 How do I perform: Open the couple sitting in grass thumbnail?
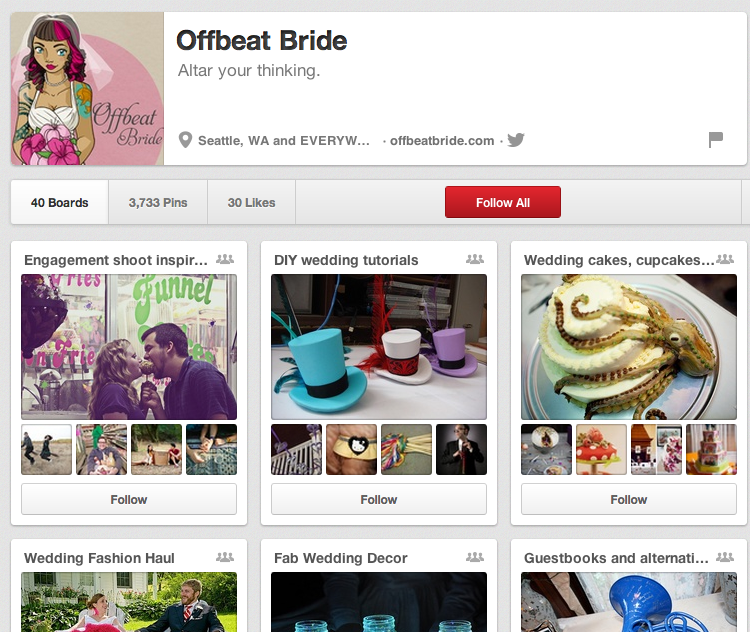click(x=156, y=449)
